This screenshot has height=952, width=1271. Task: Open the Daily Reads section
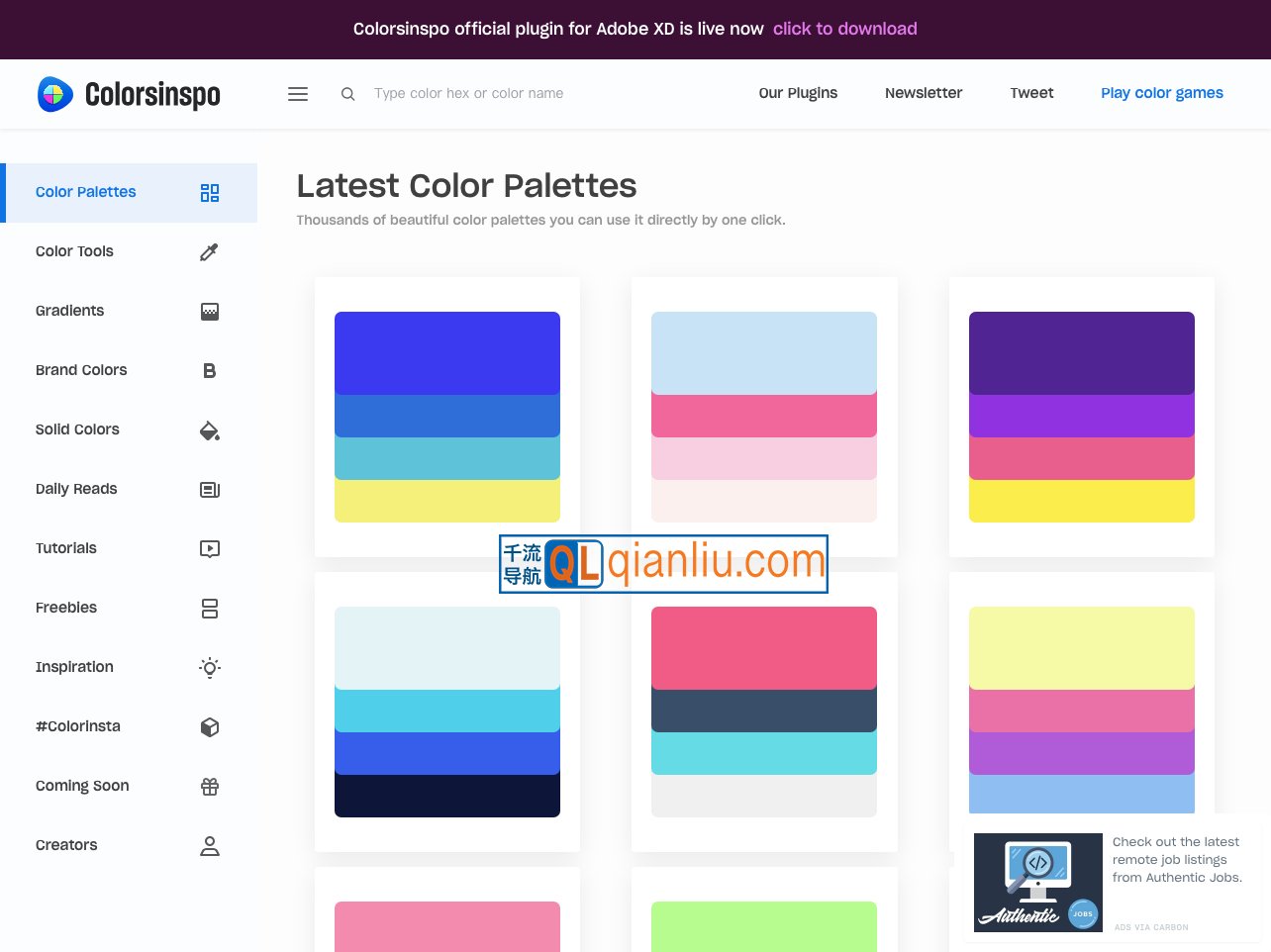tap(76, 489)
